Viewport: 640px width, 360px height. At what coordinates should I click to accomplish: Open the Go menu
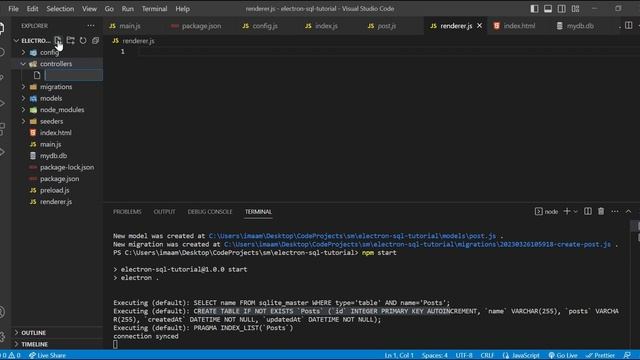point(109,9)
